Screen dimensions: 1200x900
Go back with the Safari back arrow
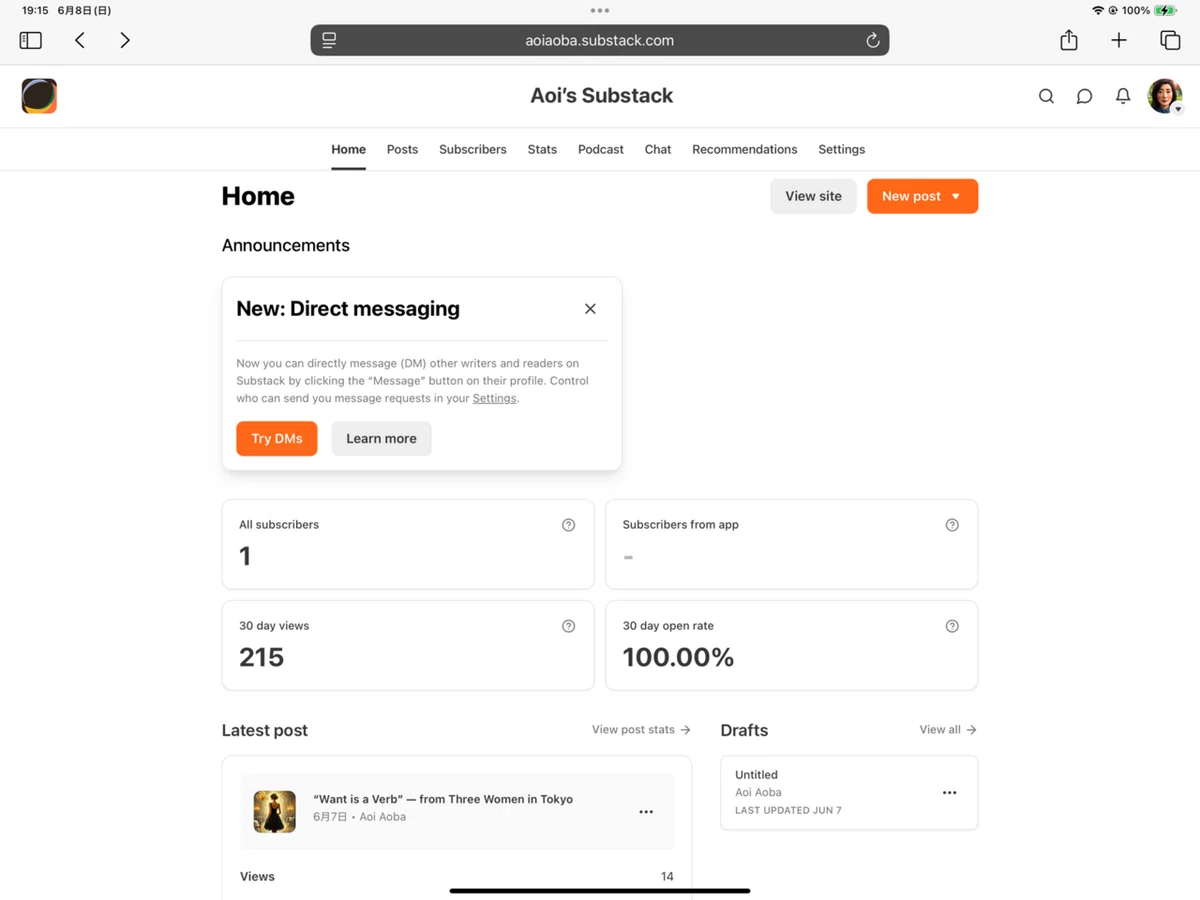[x=80, y=40]
